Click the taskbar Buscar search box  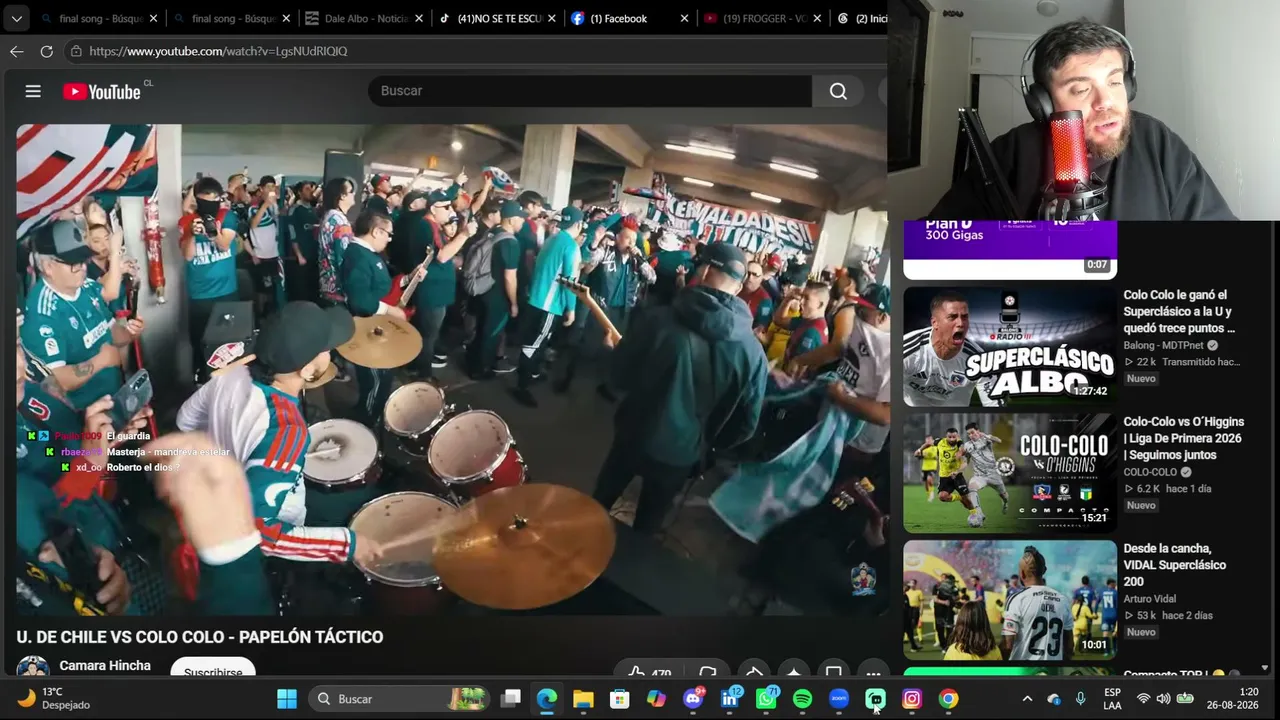pyautogui.click(x=400, y=699)
